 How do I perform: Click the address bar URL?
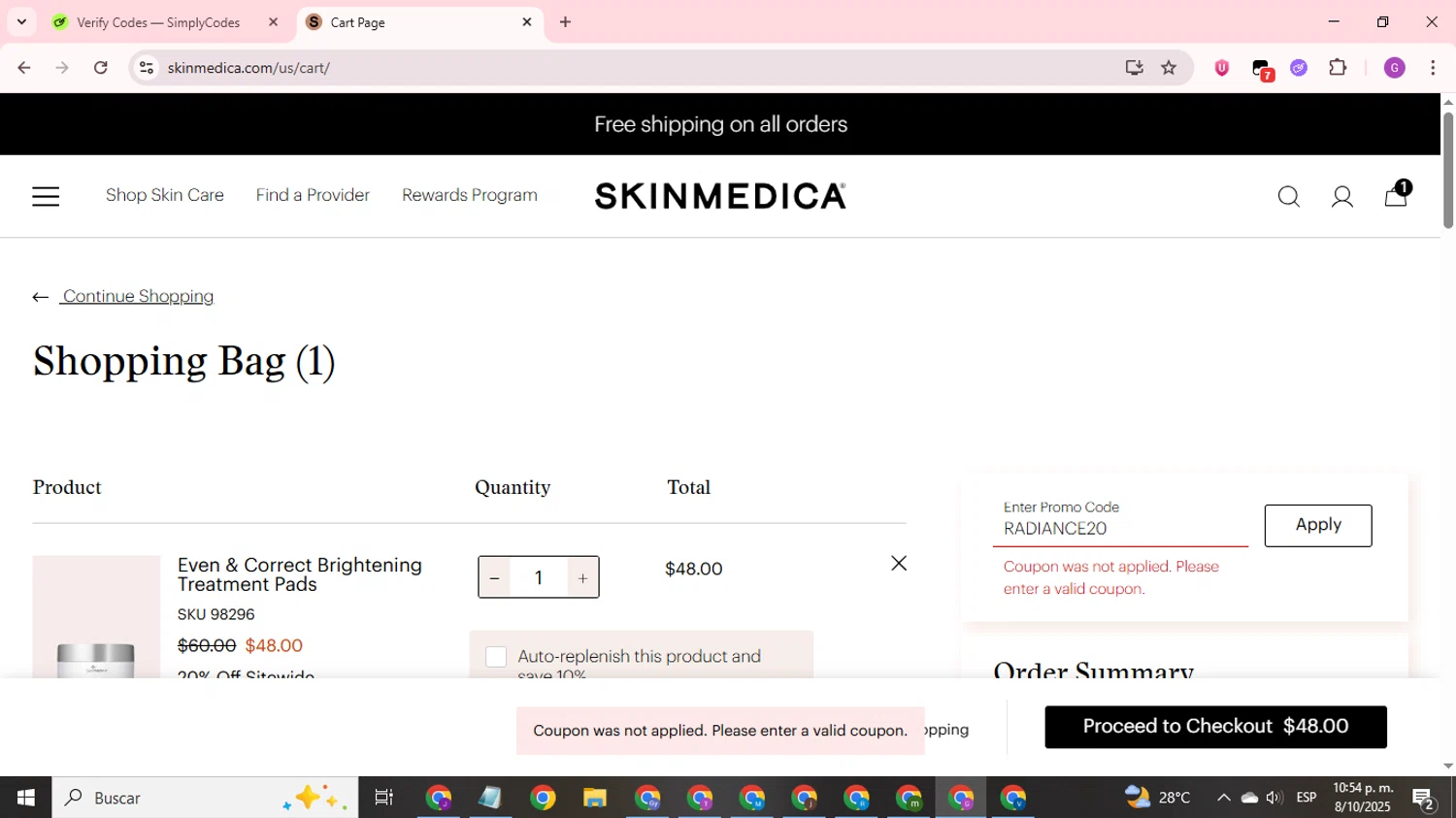(248, 68)
